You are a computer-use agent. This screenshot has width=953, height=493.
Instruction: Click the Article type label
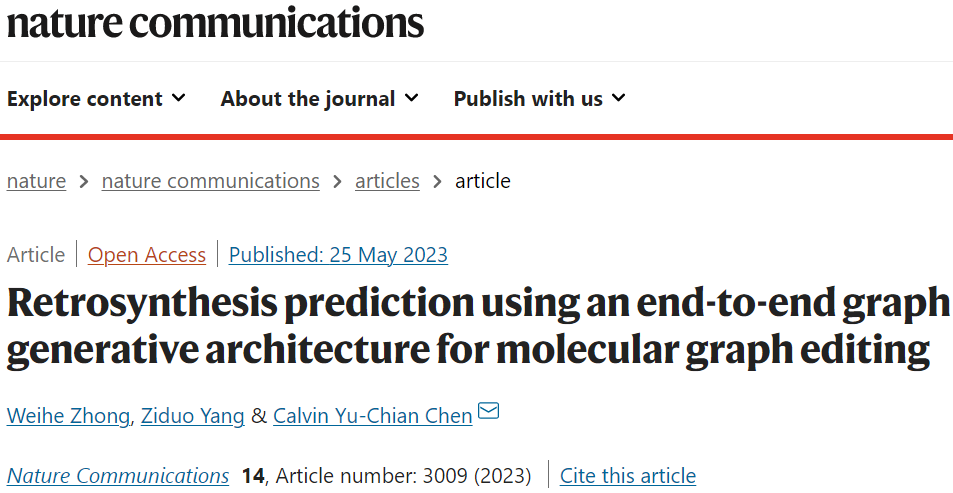[36, 255]
